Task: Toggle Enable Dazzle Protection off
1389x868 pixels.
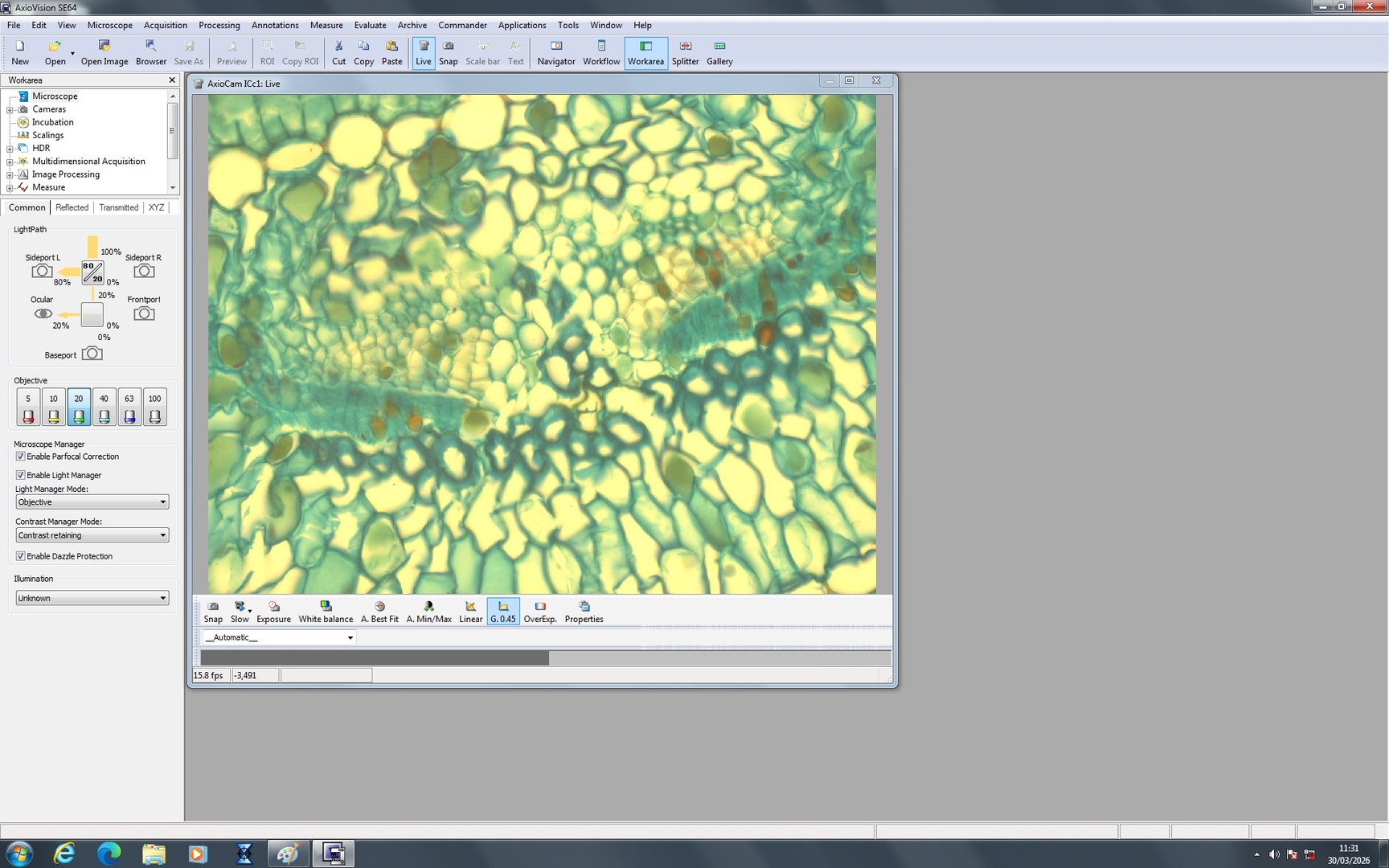Action: tap(20, 555)
